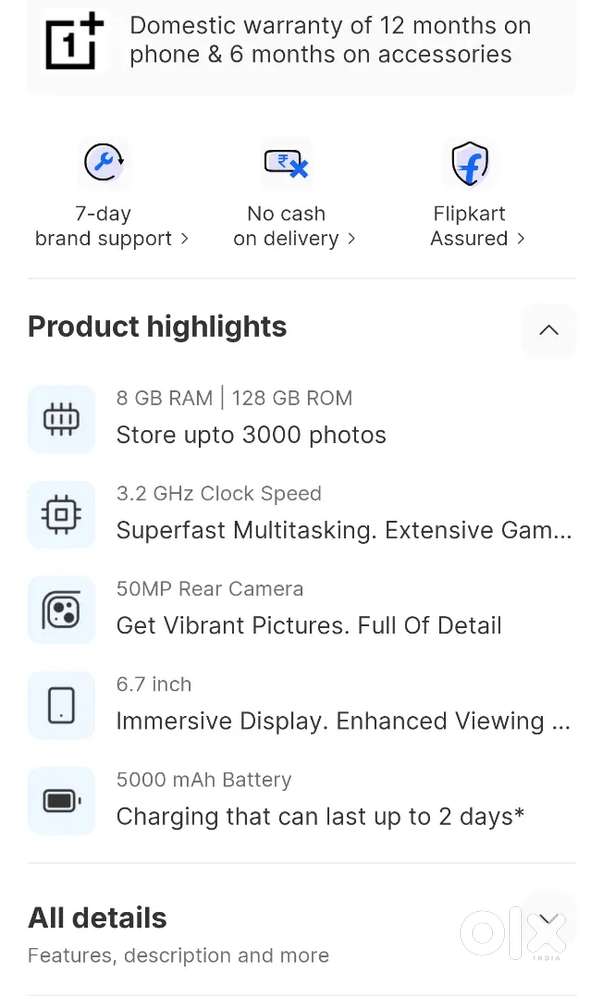
Task: Tap the 6.7 inch display icon
Action: pos(61,705)
